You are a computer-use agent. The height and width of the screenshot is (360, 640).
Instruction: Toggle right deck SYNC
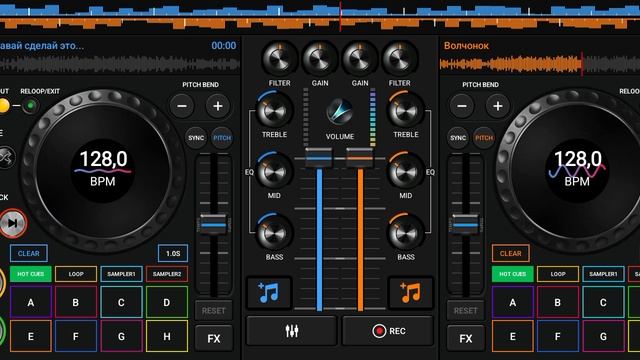458,138
